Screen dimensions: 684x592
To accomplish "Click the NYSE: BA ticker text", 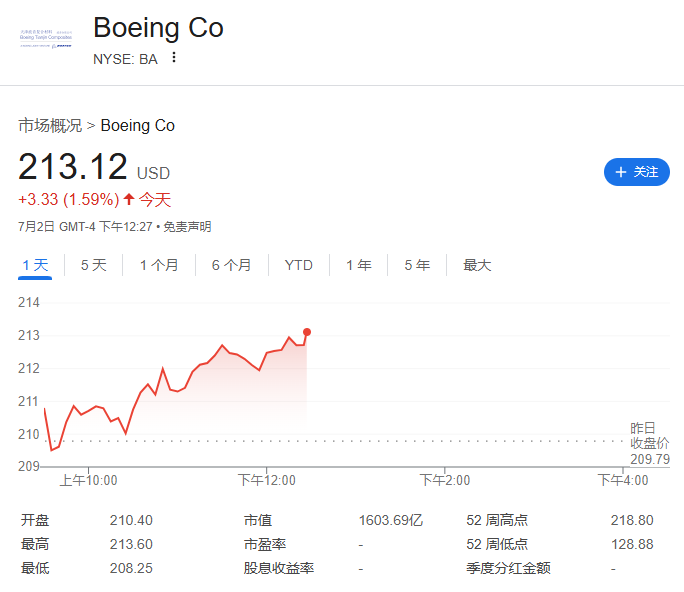I will (125, 59).
